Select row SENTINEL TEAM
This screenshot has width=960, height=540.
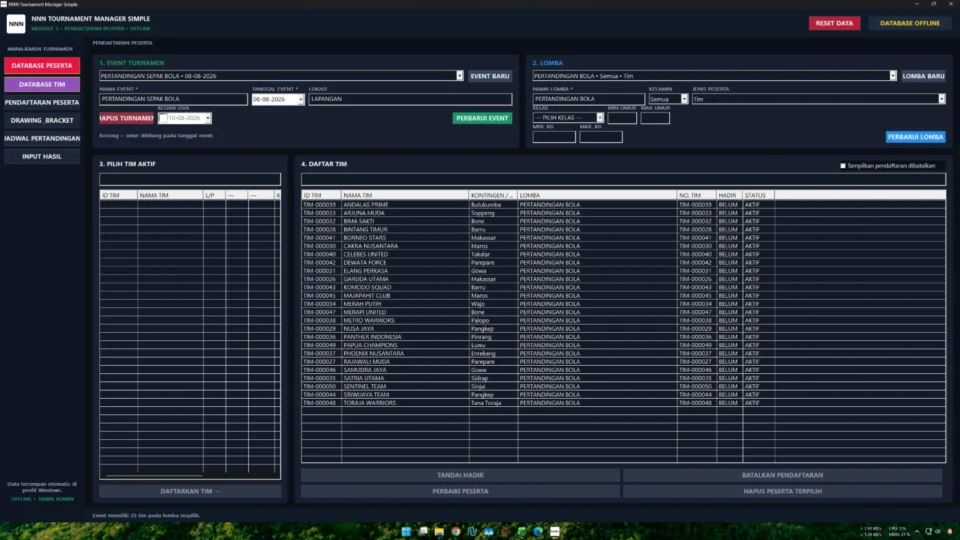click(x=623, y=387)
